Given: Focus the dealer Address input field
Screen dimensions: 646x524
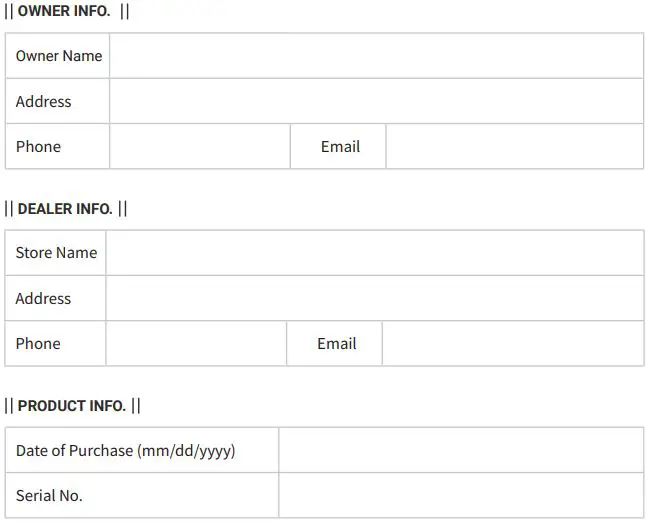Looking at the screenshot, I should pyautogui.click(x=374, y=298).
